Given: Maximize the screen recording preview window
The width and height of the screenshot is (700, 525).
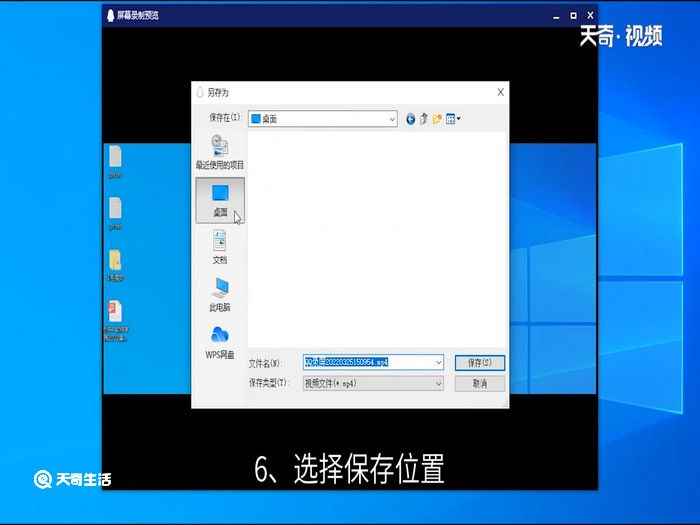Looking at the screenshot, I should click(573, 16).
